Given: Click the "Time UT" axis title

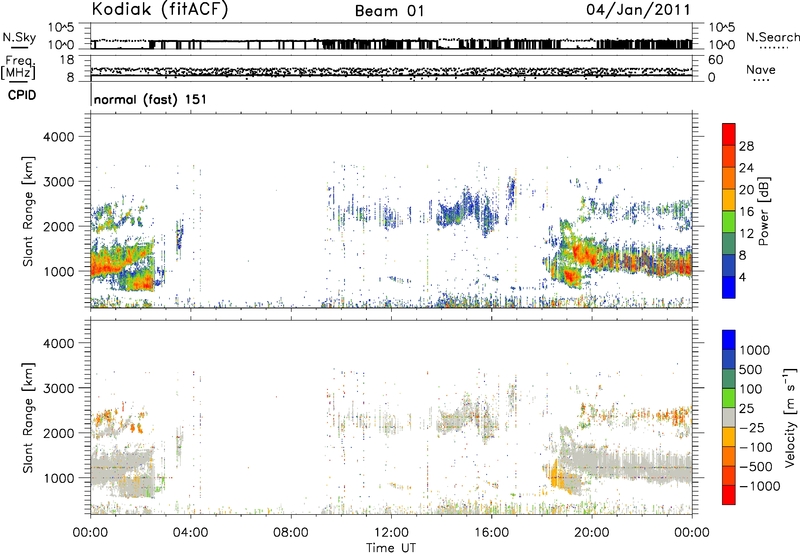Looking at the screenshot, I should tap(391, 548).
